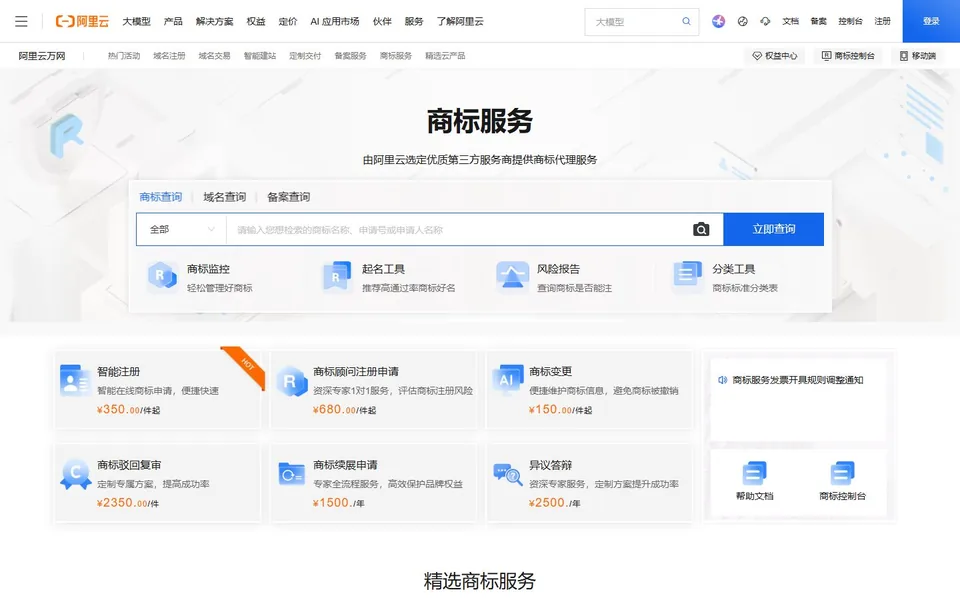Open the 解决方案 top menu
Viewport: 960px width, 600px height.
click(x=214, y=21)
